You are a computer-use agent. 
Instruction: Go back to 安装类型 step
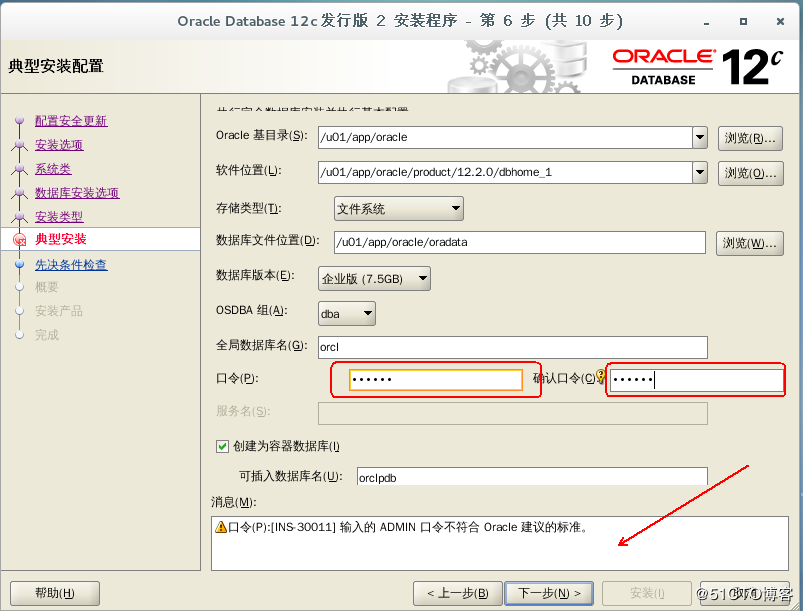[x=59, y=217]
